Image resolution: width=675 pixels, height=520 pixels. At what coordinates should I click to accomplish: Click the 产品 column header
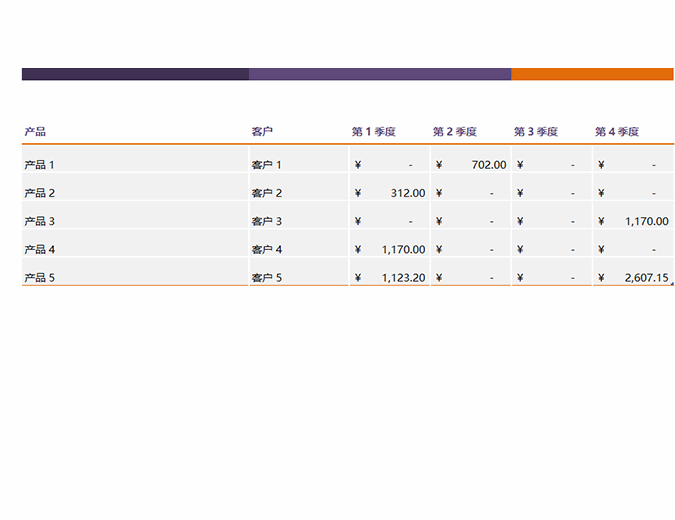click(35, 132)
